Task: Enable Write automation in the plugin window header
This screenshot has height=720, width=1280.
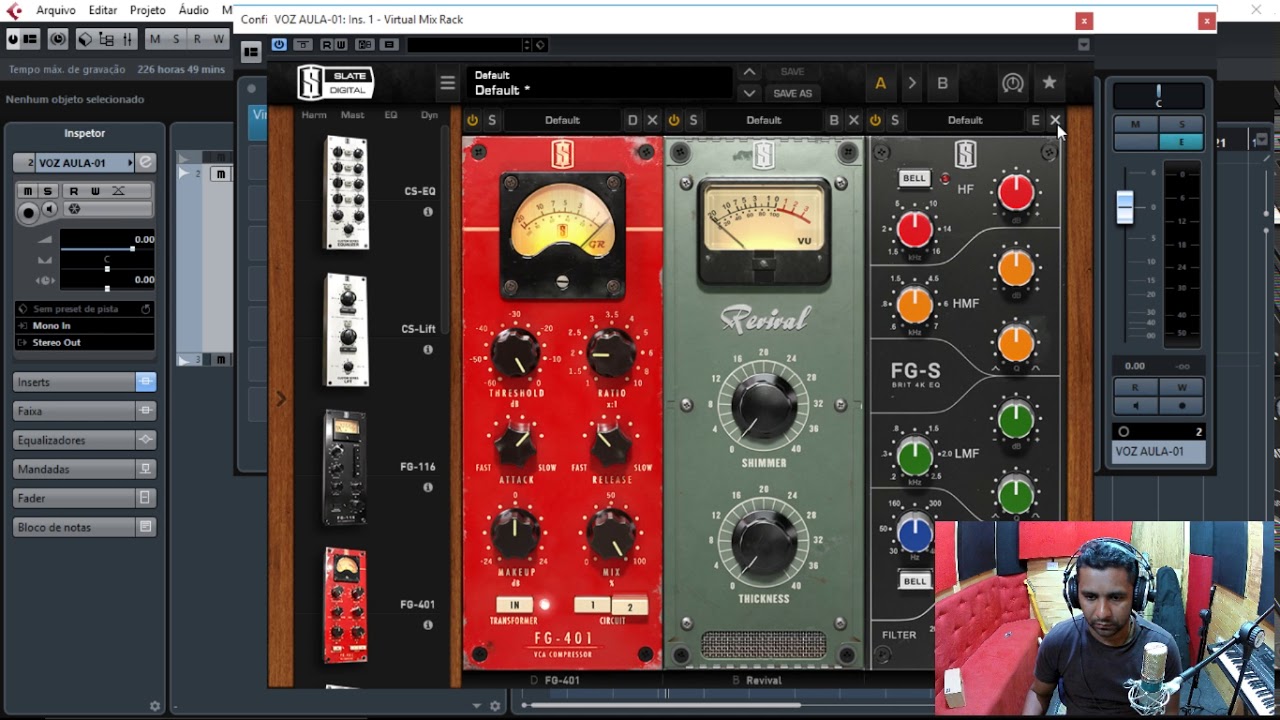Action: click(x=341, y=45)
